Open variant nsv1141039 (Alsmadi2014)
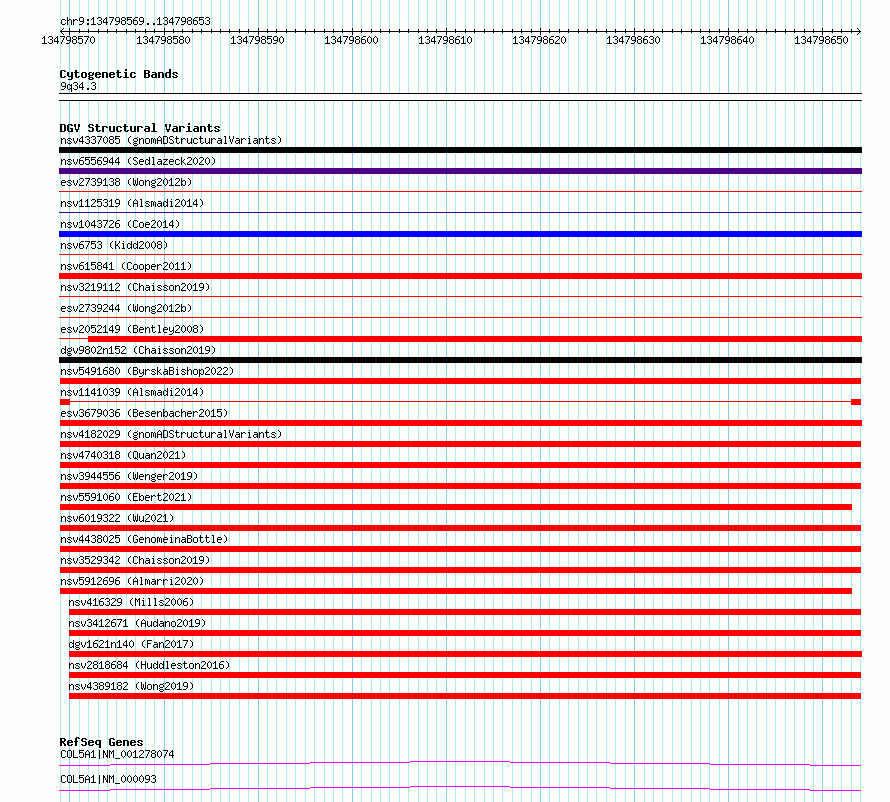 [132, 392]
